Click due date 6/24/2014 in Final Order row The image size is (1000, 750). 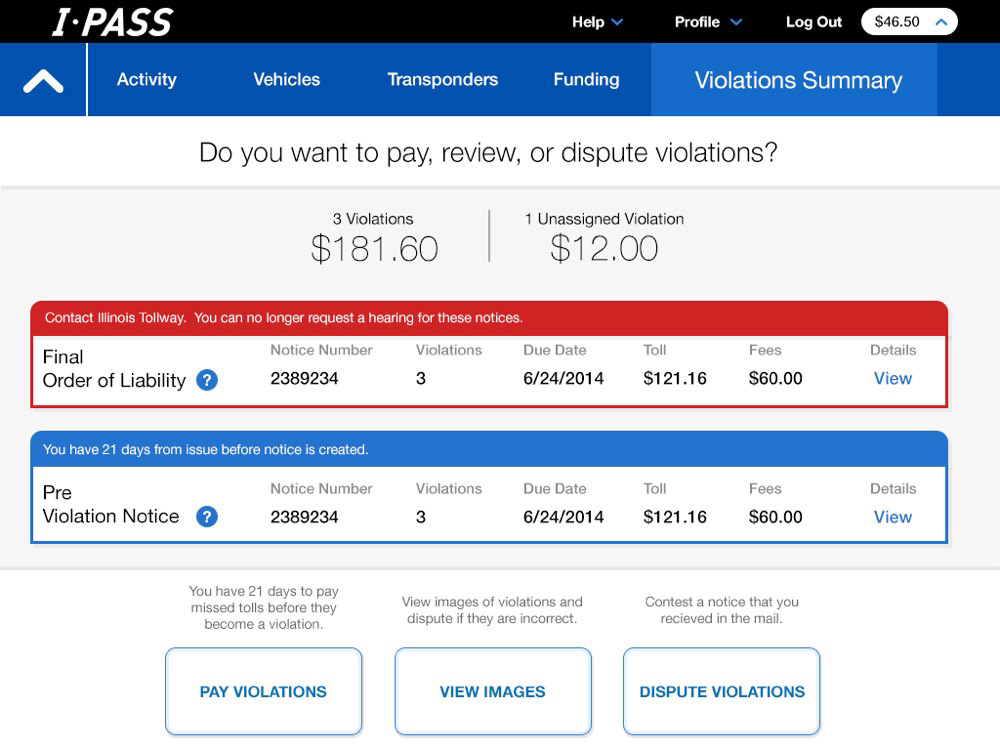pyautogui.click(x=563, y=378)
